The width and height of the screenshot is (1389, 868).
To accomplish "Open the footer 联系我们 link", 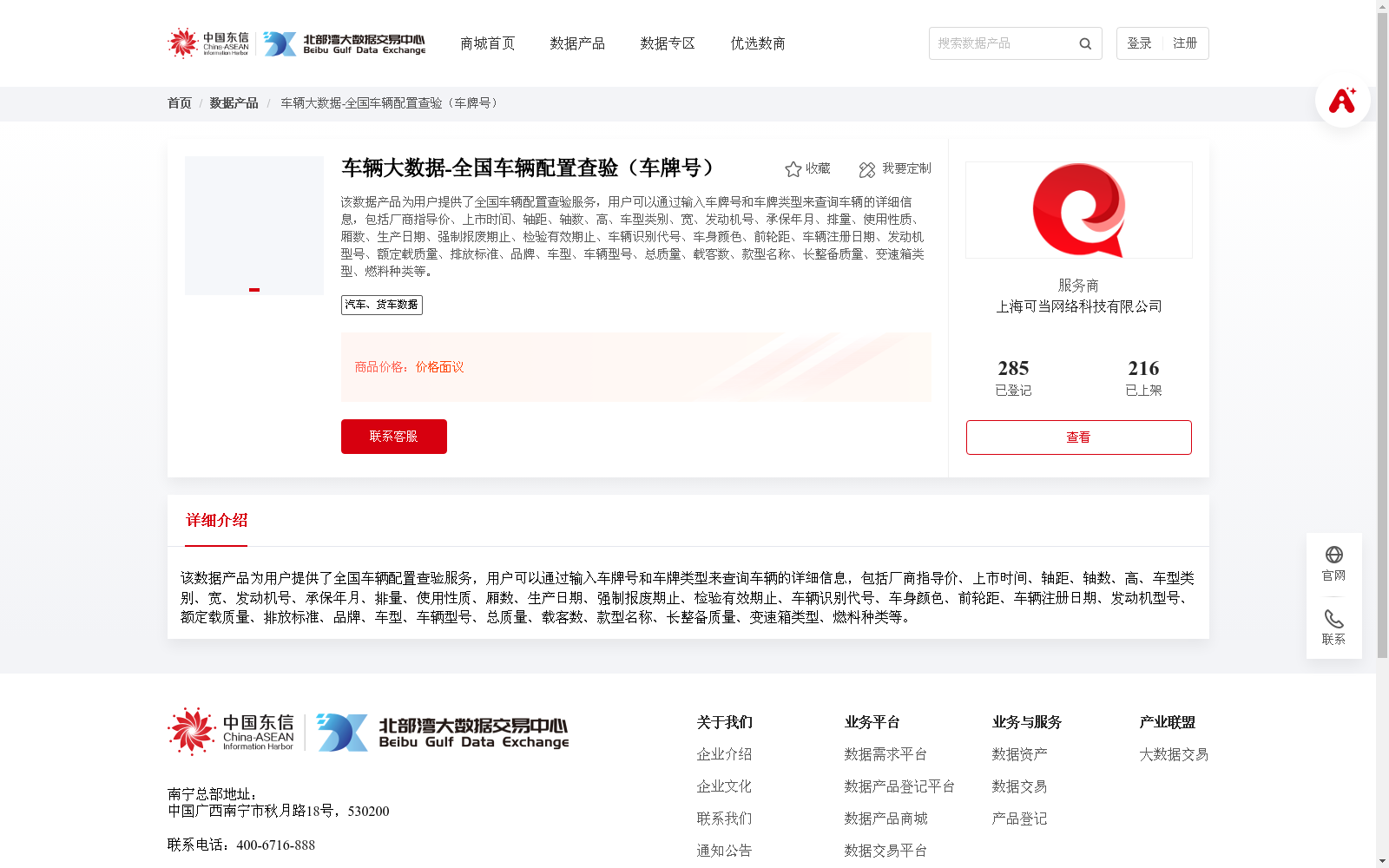I will 724,819.
